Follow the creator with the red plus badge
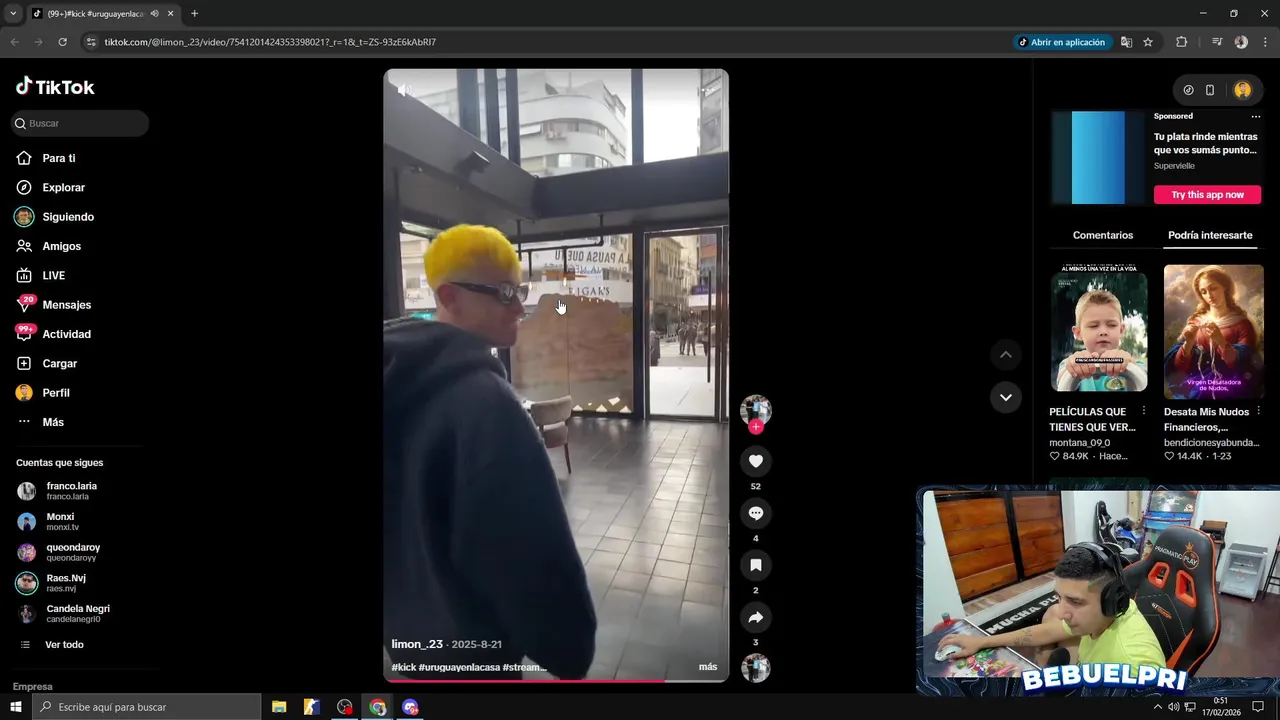The width and height of the screenshot is (1280, 720). click(x=756, y=427)
